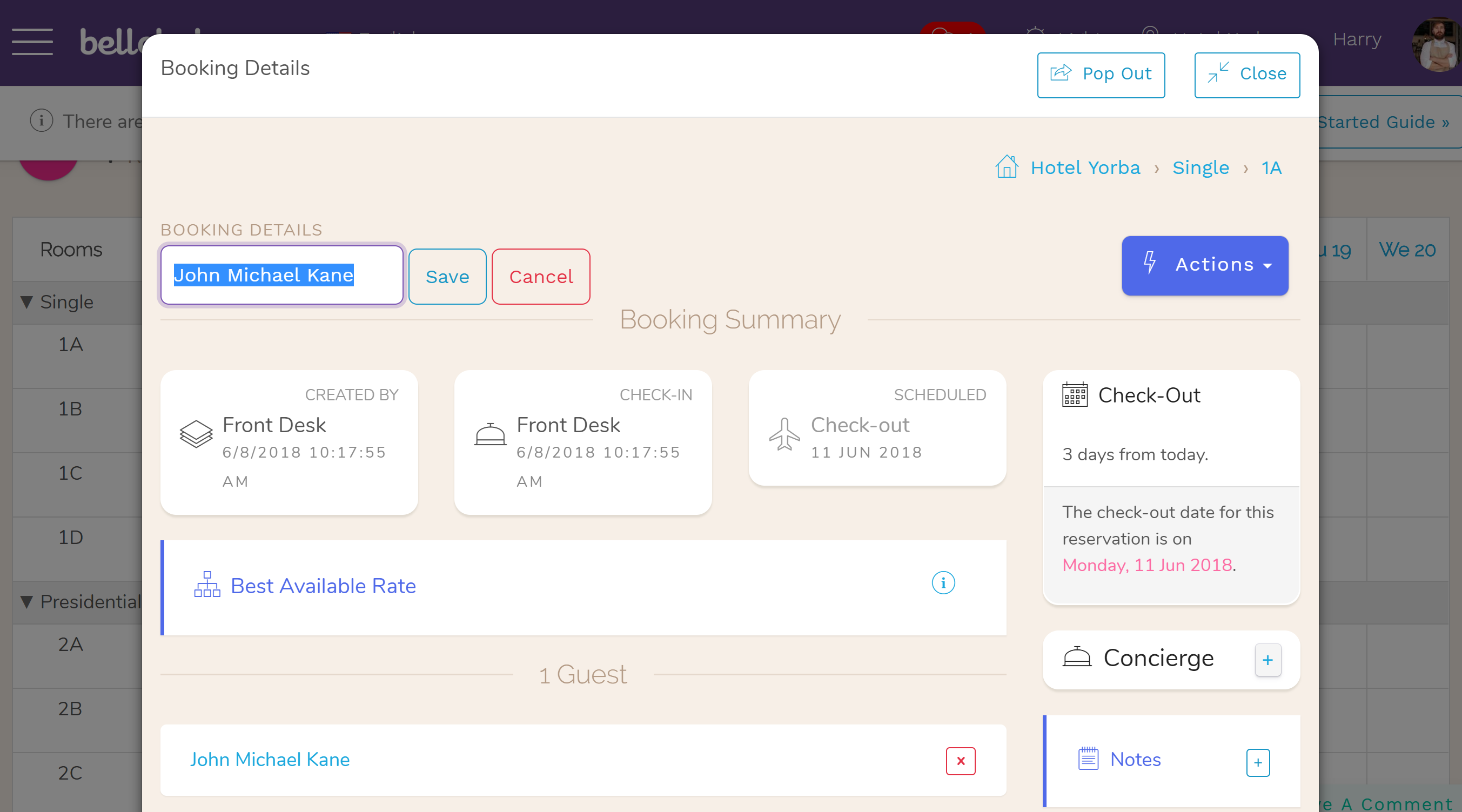Image resolution: width=1462 pixels, height=812 pixels.
Task: Remove John Michael Kane guest entry
Action: pos(961,761)
